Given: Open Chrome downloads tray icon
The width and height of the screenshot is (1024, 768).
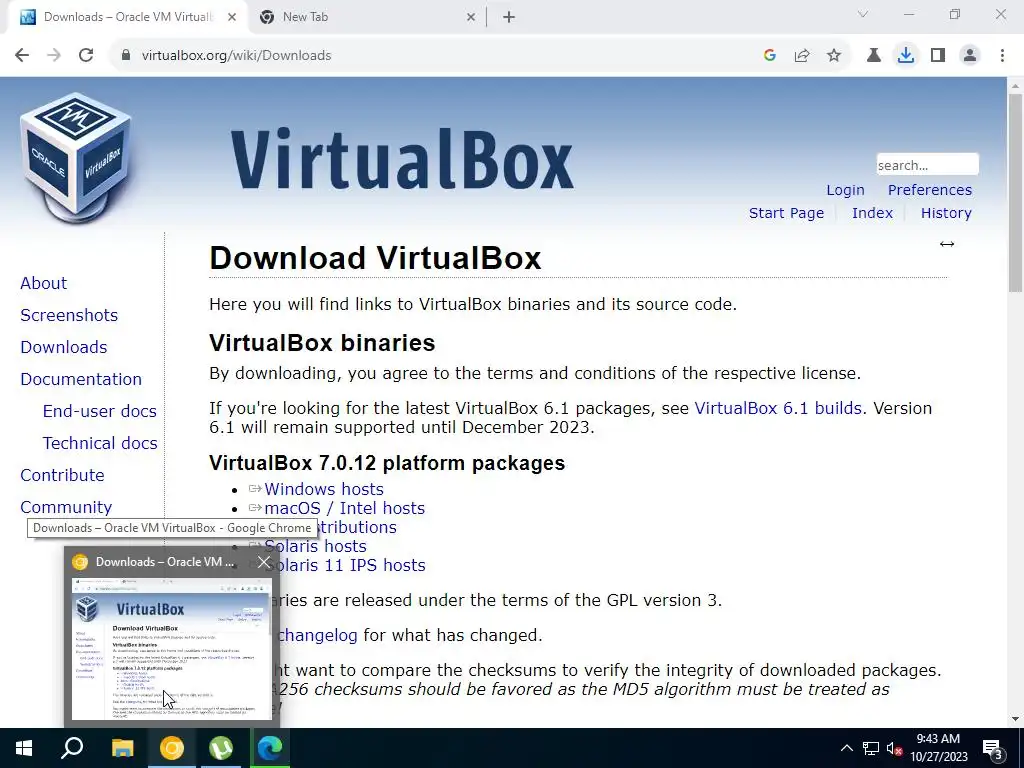Looking at the screenshot, I should click(906, 56).
